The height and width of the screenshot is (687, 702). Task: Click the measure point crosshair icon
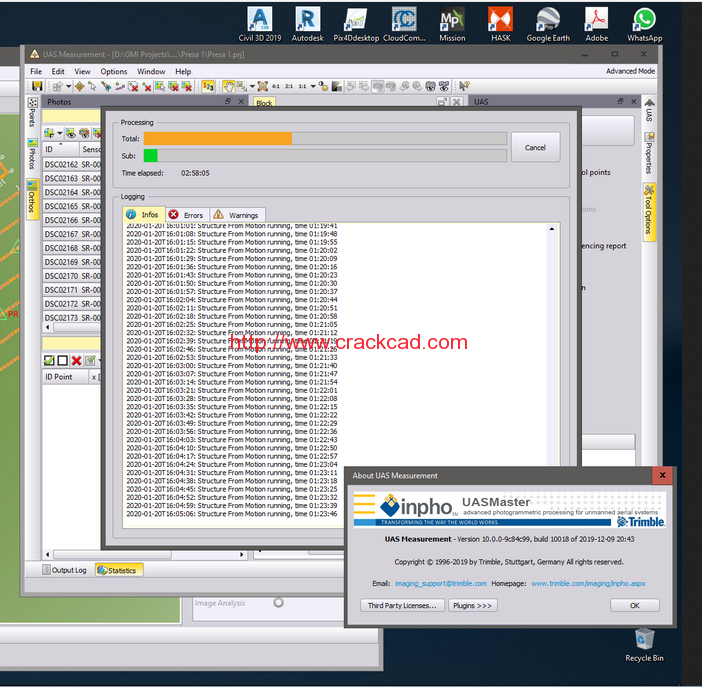[79, 86]
